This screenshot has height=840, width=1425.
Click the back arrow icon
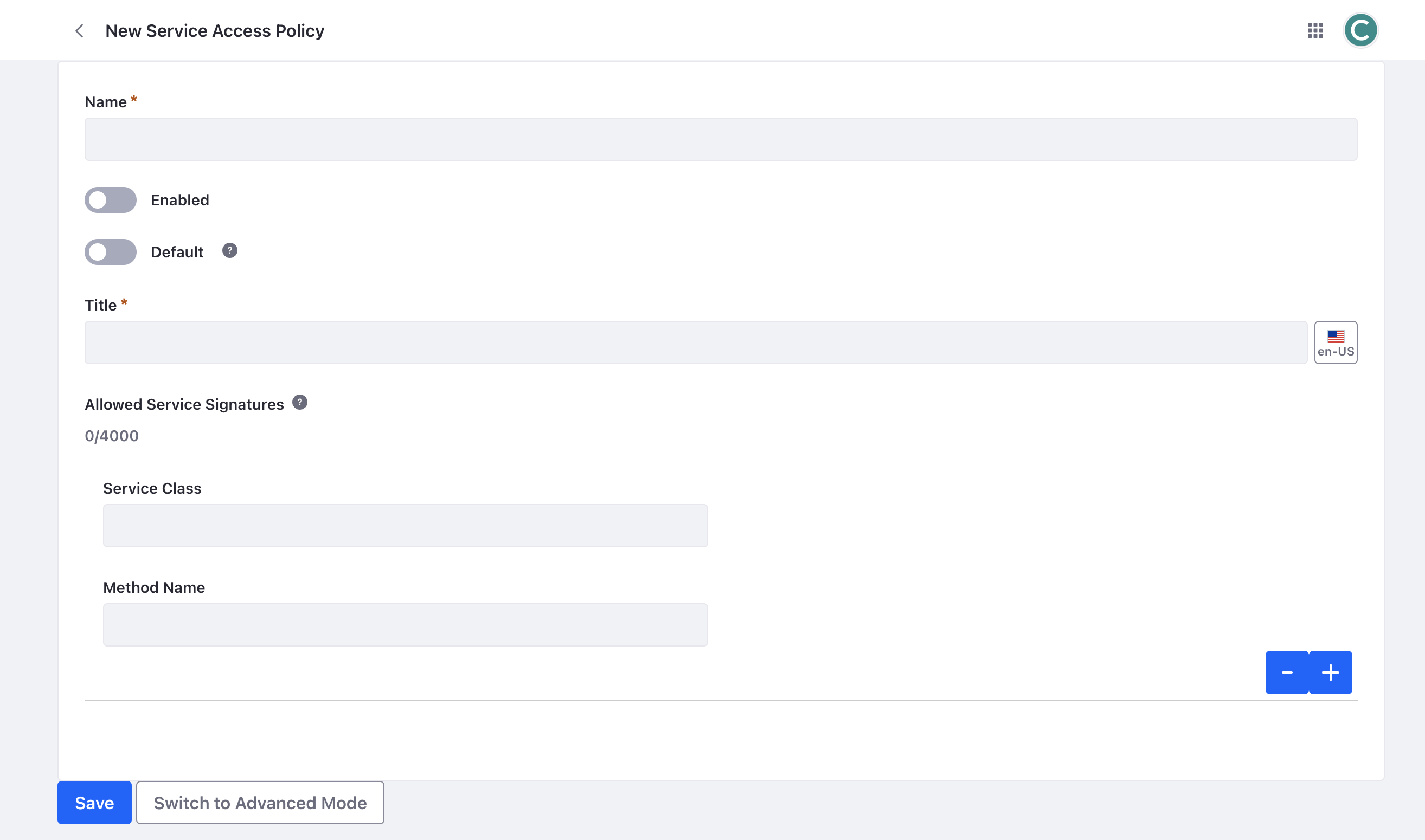(x=79, y=30)
